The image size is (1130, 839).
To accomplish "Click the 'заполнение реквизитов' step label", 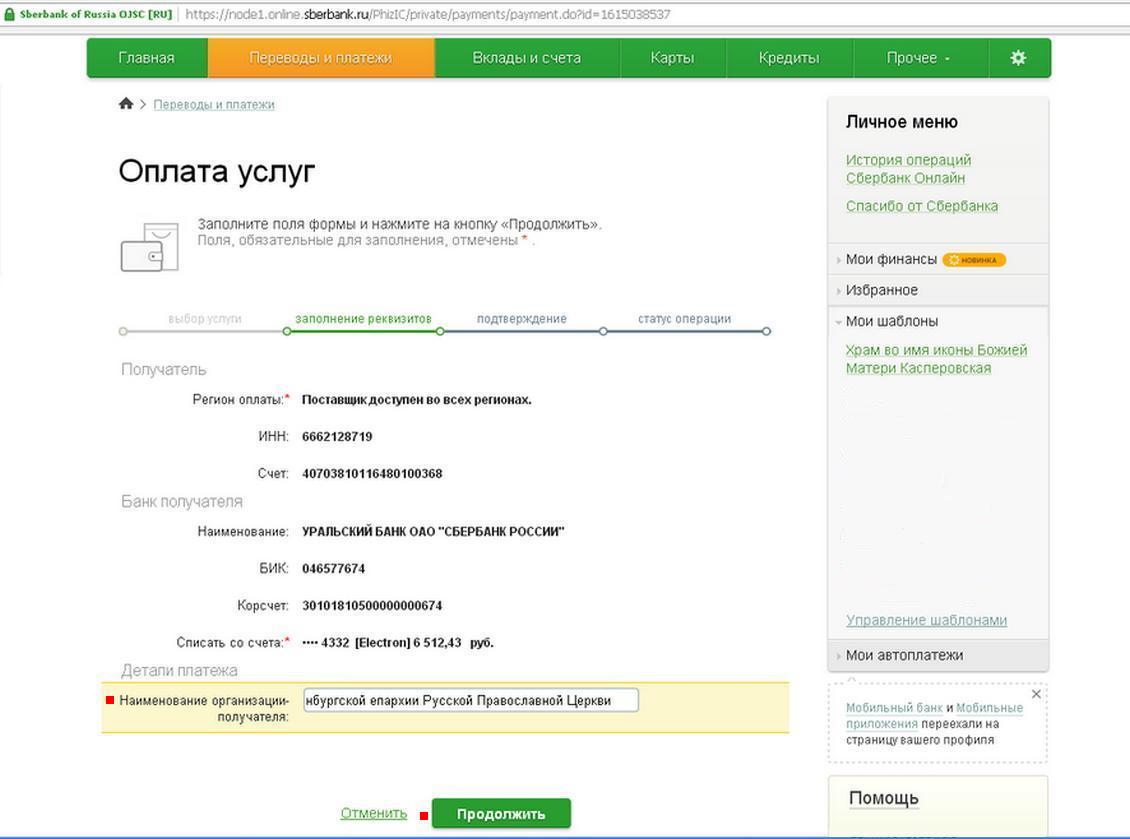I will tap(363, 319).
